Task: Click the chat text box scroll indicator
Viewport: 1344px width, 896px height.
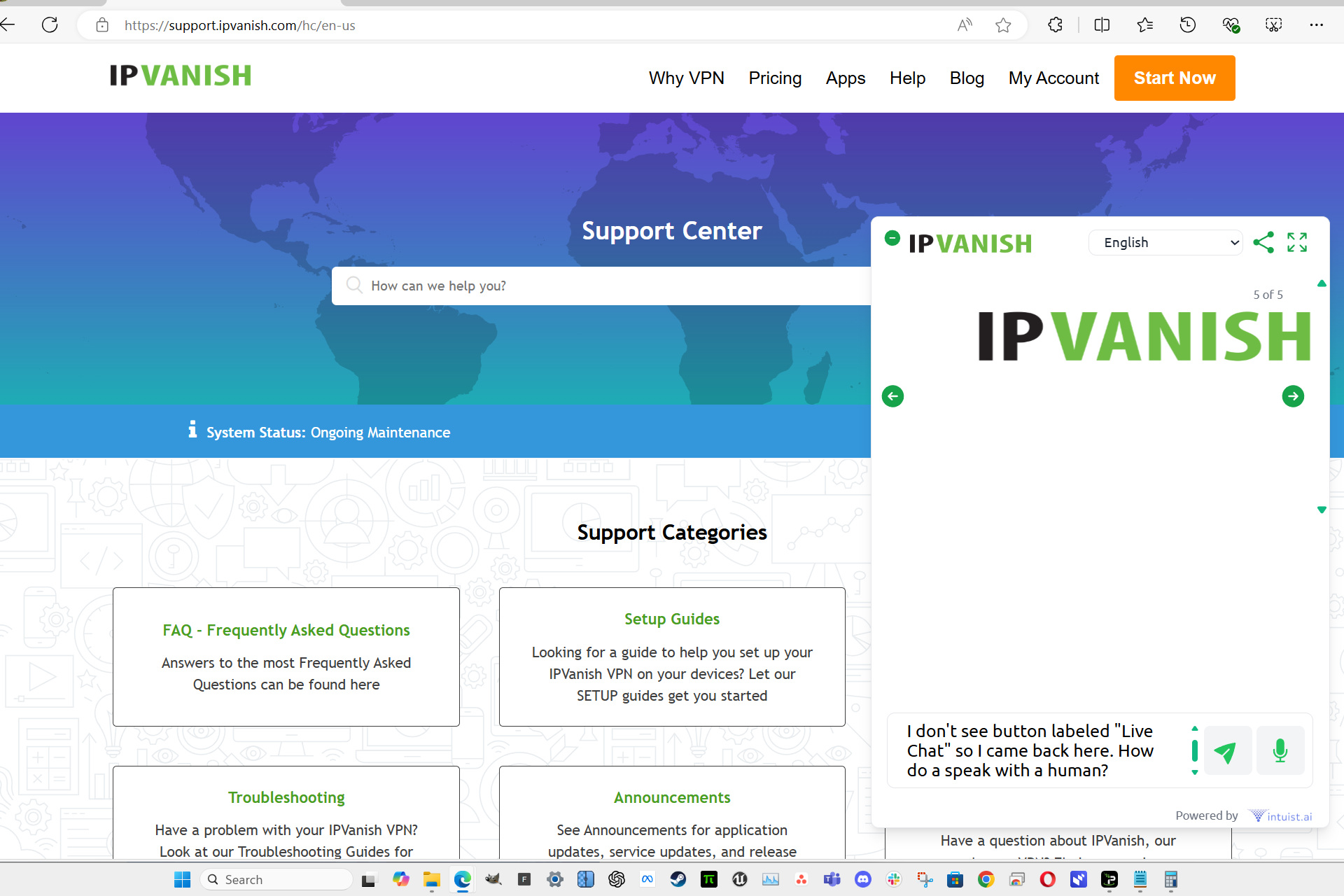Action: tap(1195, 750)
